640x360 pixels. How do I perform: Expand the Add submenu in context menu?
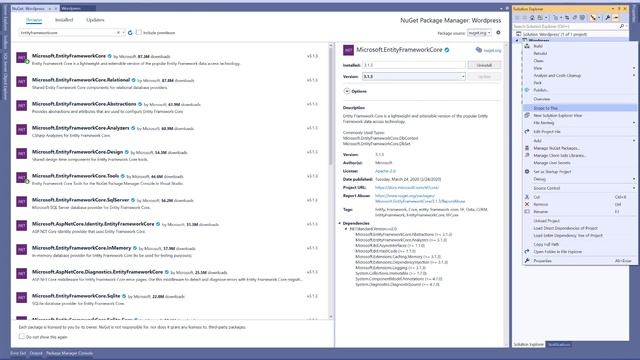634,140
